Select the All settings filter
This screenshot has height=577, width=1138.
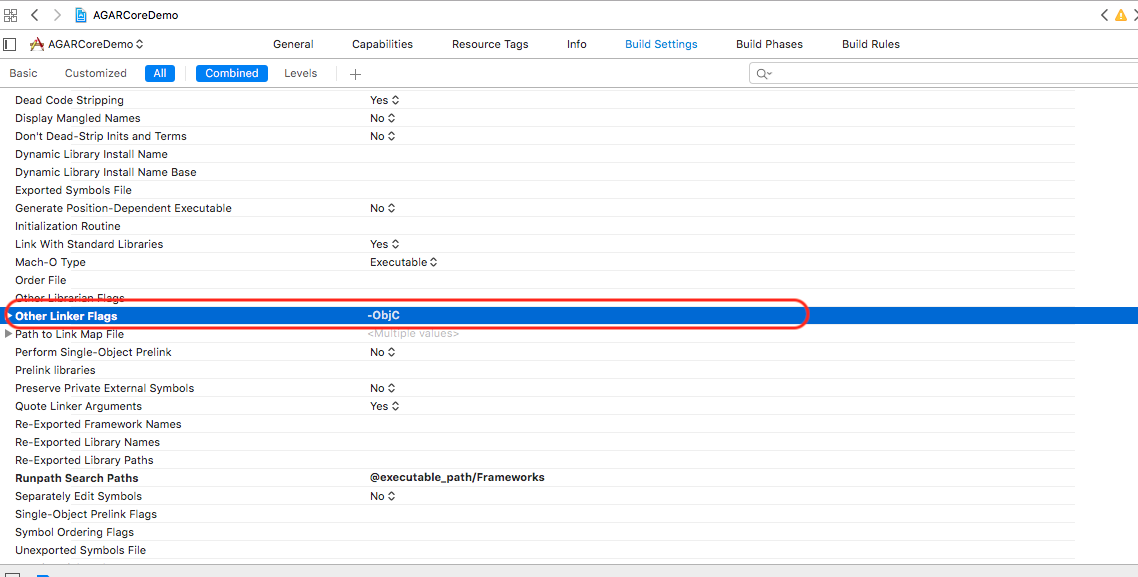160,73
